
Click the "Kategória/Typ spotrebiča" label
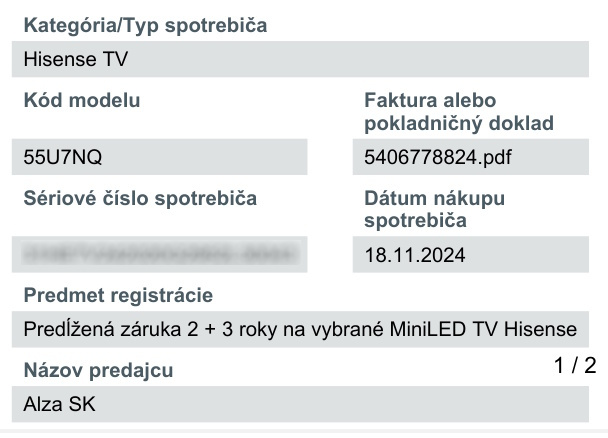tap(144, 24)
